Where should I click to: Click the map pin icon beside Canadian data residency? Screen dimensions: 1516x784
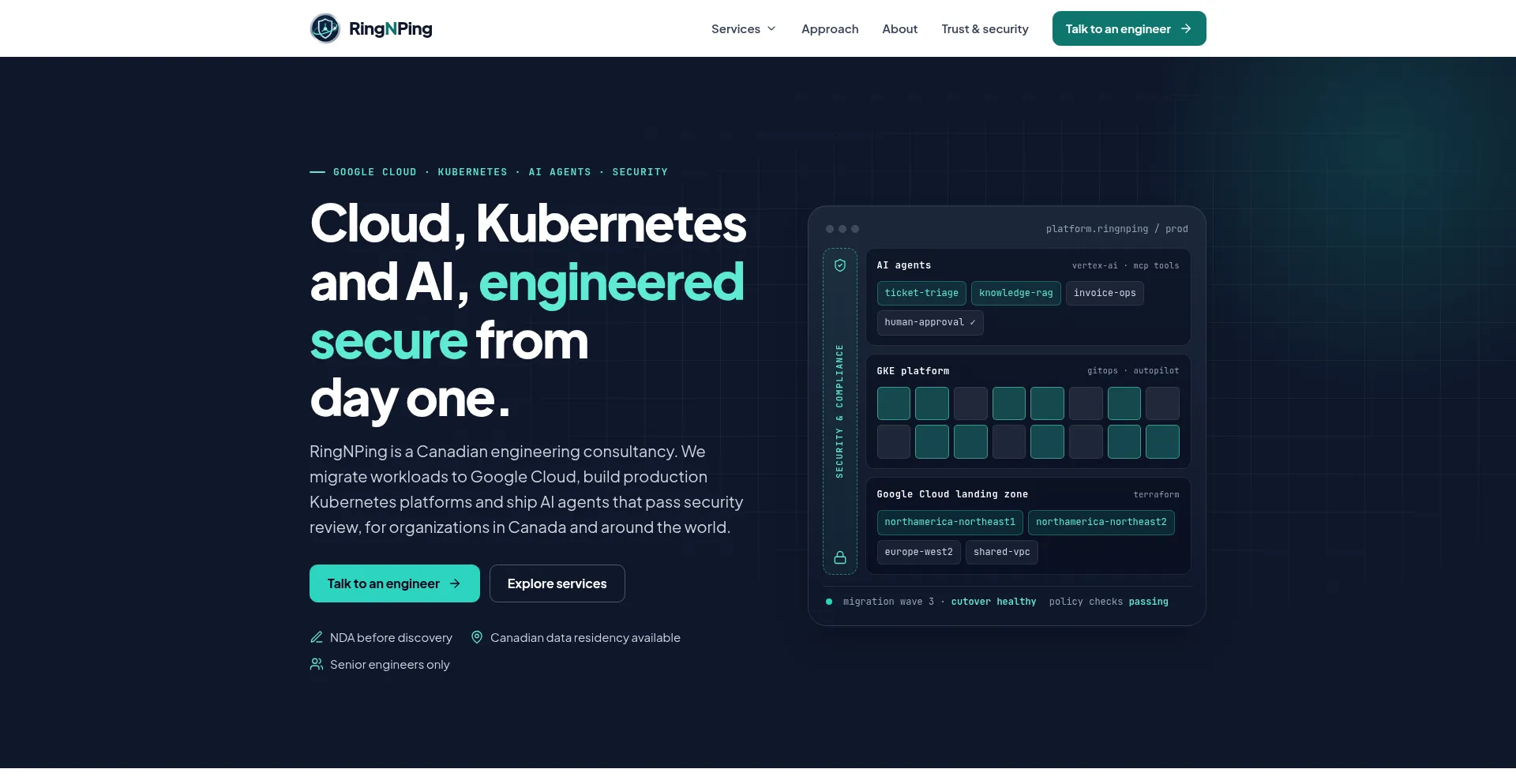[x=477, y=637]
